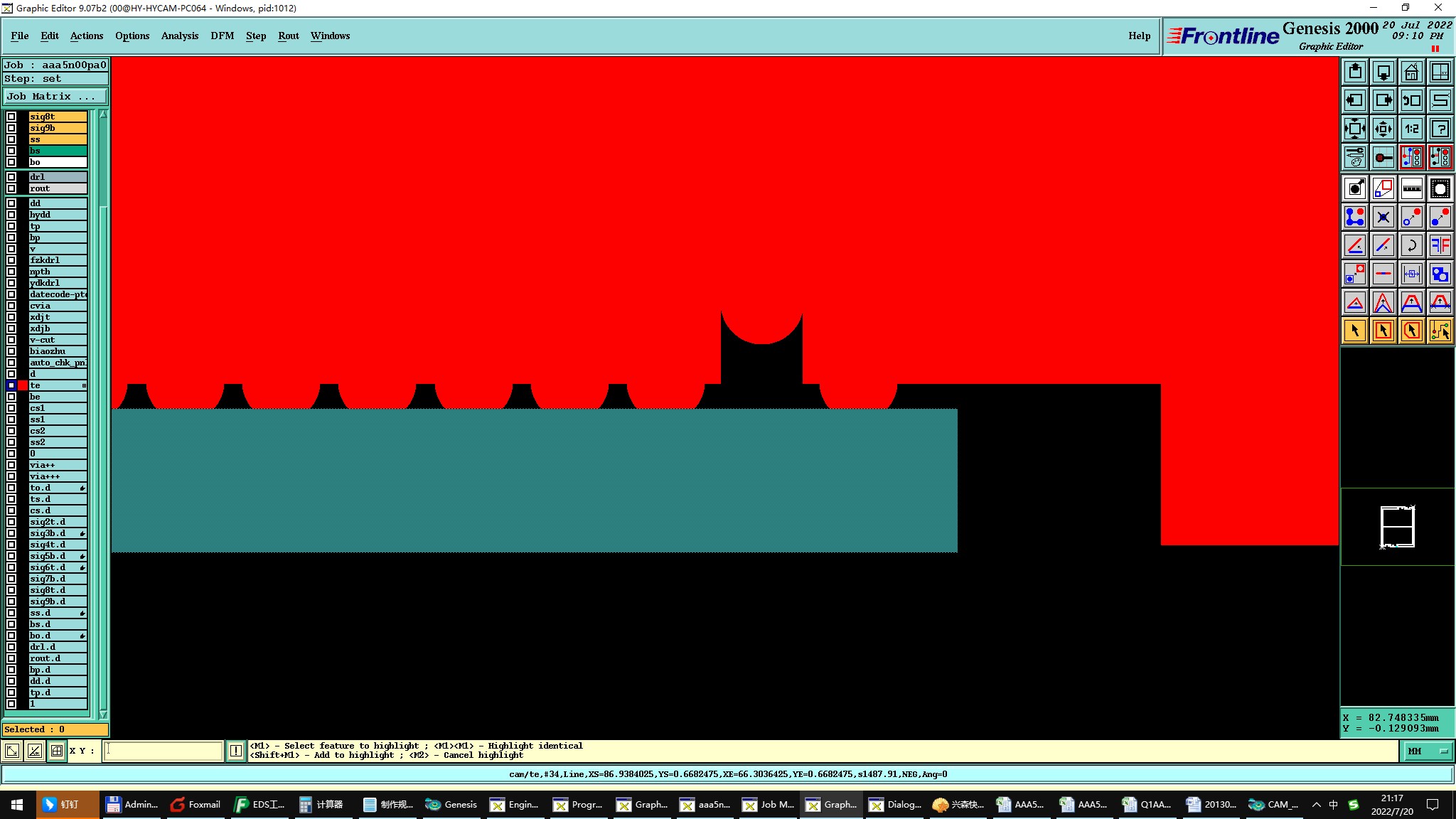Click the XY coordinate input field
Viewport: 1456px width, 819px height.
coord(164,751)
